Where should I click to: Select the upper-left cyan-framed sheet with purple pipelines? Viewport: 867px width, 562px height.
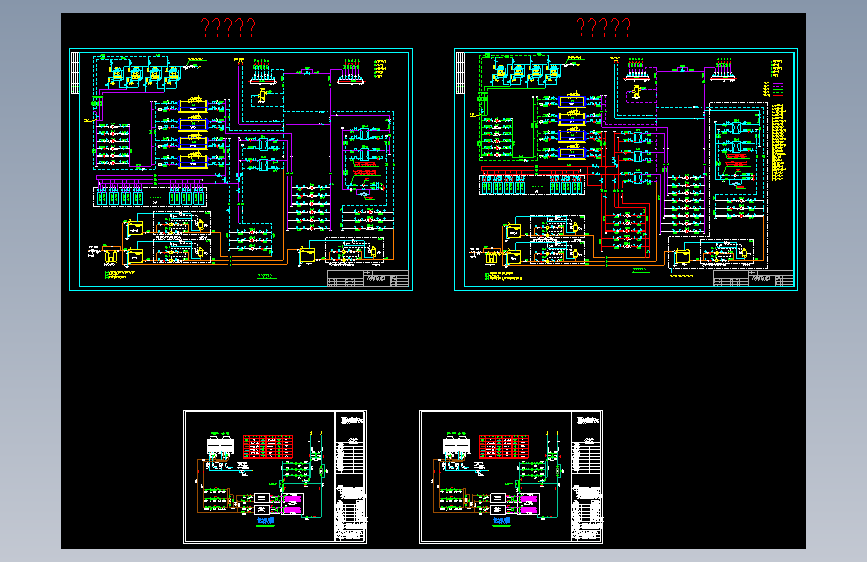(241, 169)
